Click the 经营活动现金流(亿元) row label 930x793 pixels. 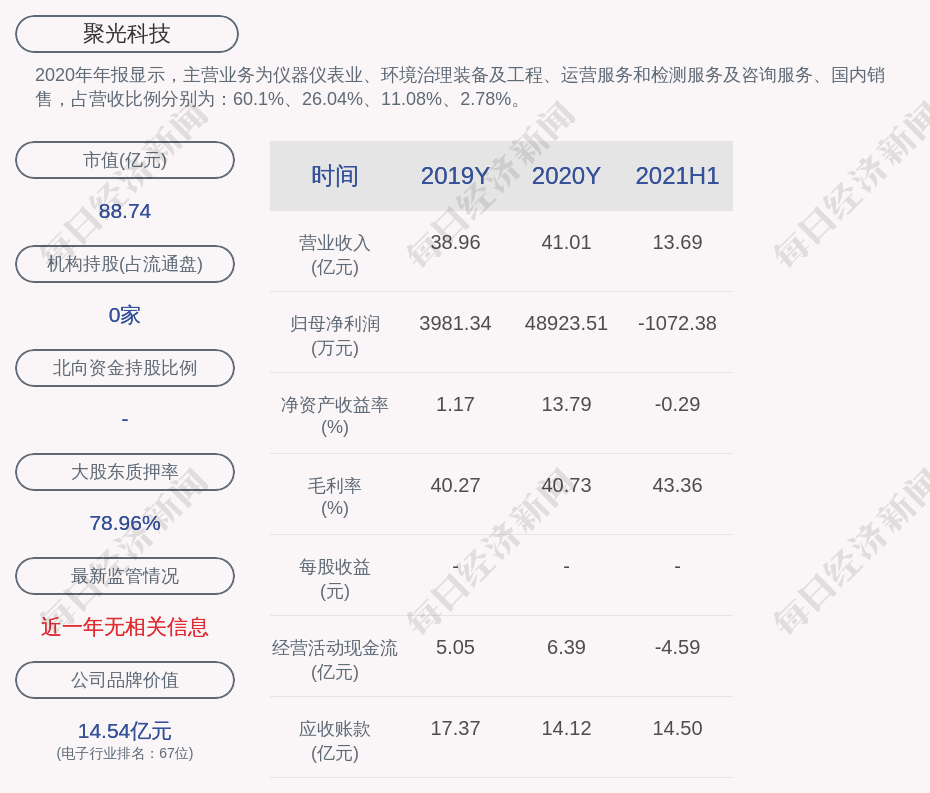coord(335,660)
